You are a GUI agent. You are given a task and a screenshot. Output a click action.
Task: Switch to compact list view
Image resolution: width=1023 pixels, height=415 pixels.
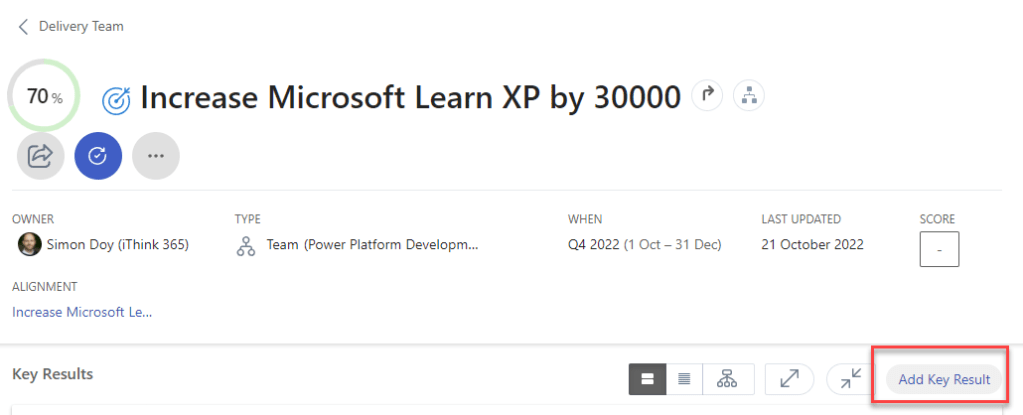(684, 379)
